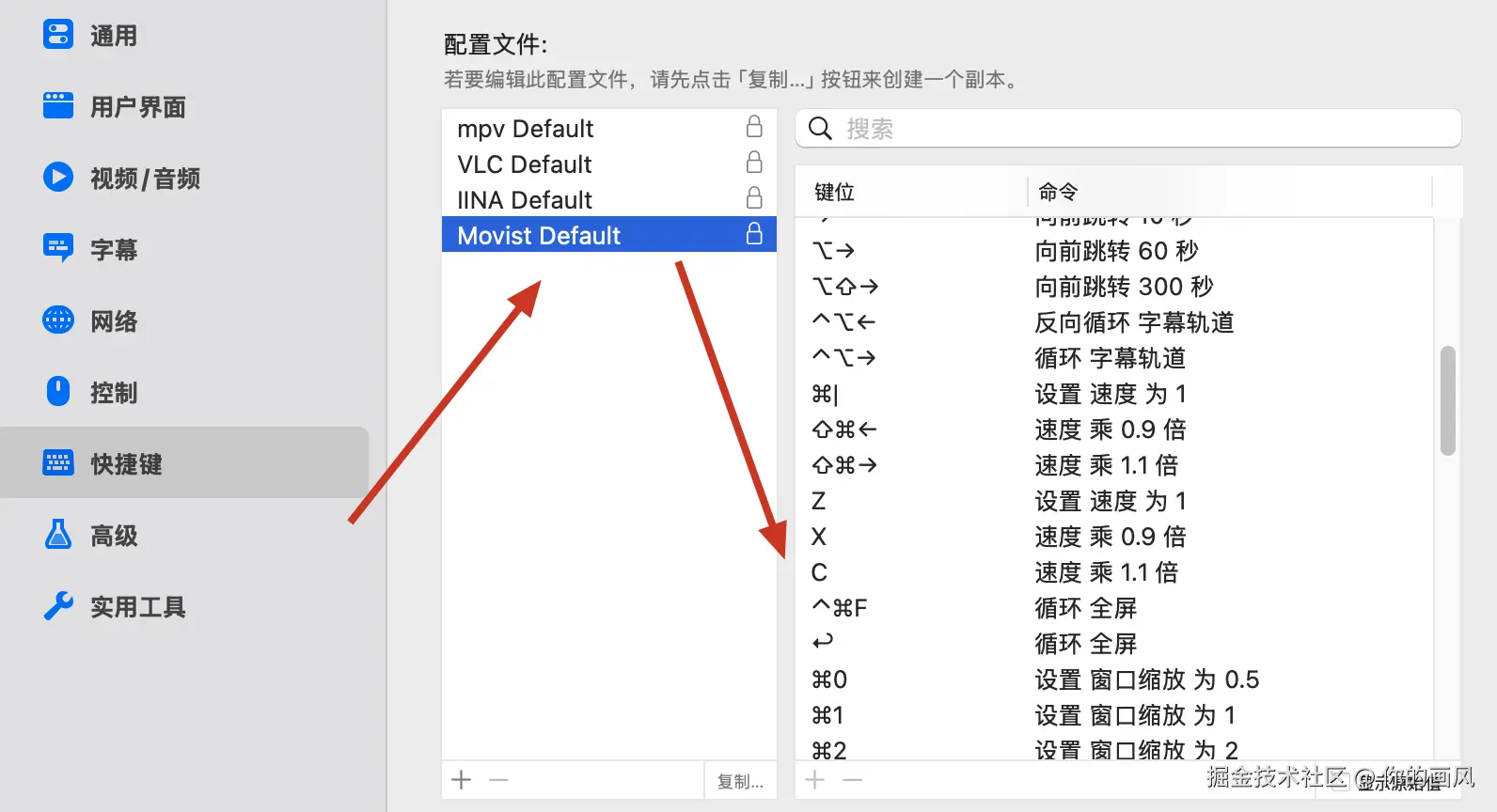Select the 高级 settings section

pos(184,536)
